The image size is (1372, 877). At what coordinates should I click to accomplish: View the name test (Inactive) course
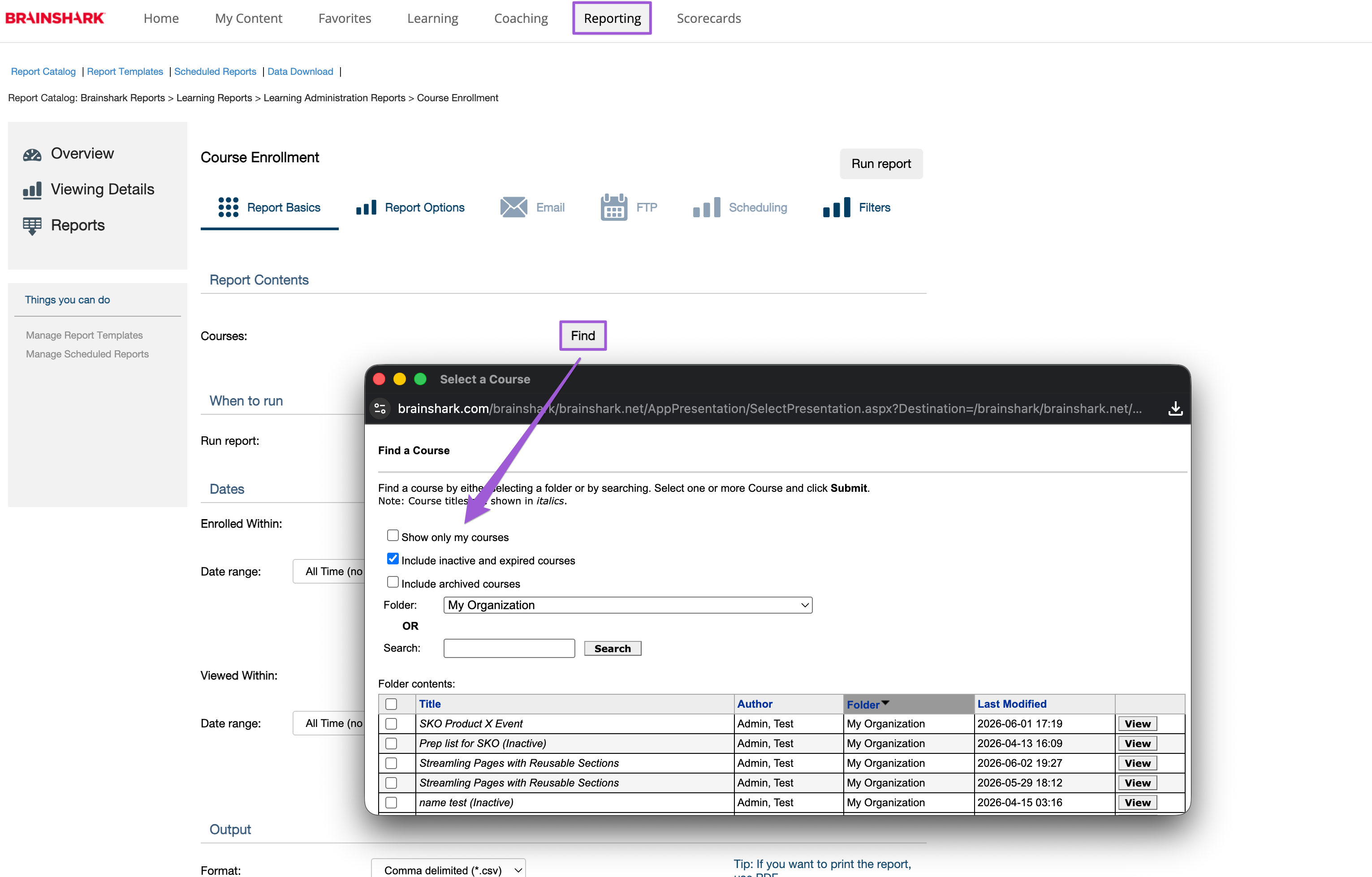tap(1137, 802)
